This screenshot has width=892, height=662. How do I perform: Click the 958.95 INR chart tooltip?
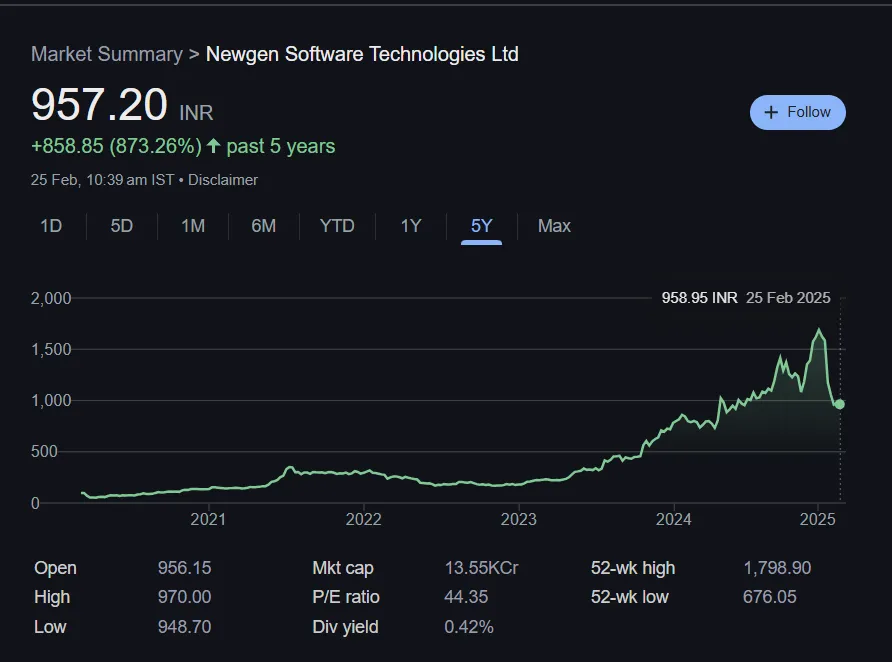[x=699, y=298]
